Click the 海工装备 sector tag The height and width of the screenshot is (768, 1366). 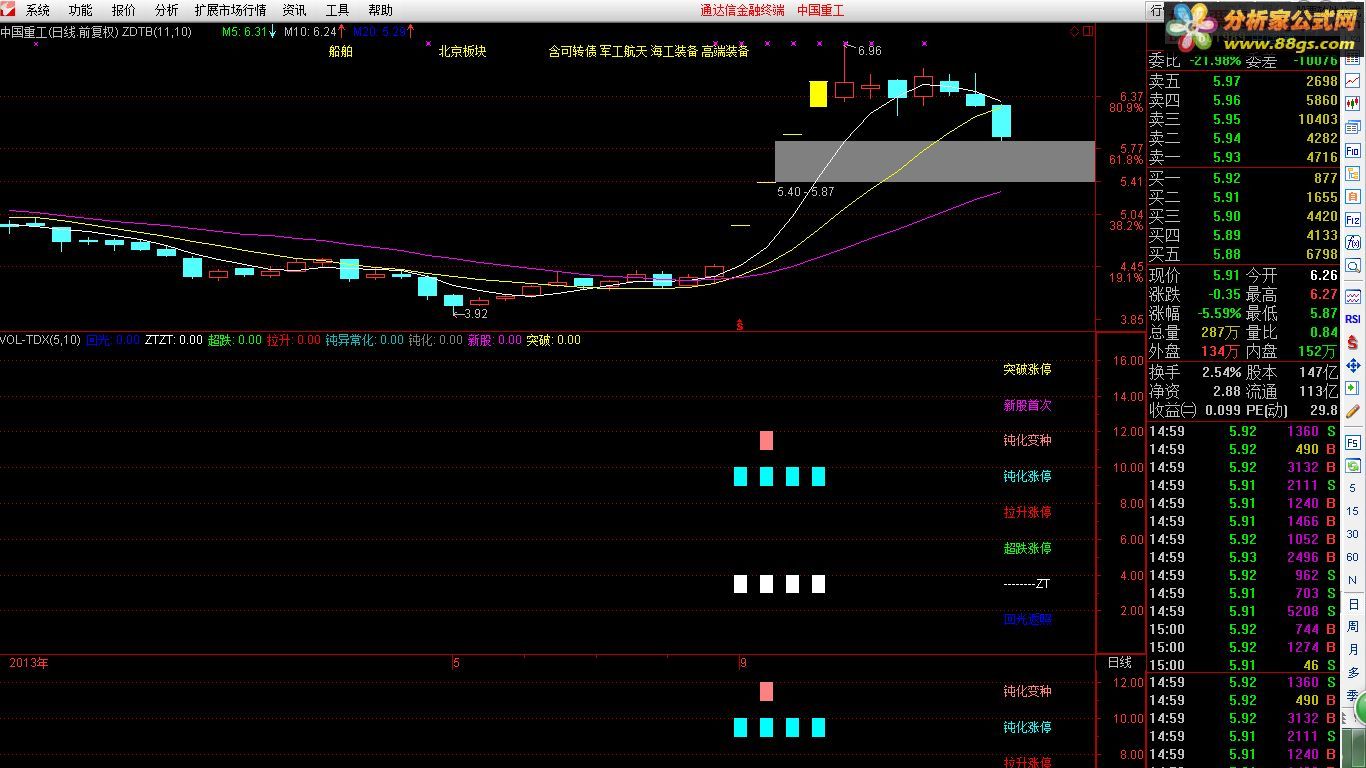click(x=674, y=51)
